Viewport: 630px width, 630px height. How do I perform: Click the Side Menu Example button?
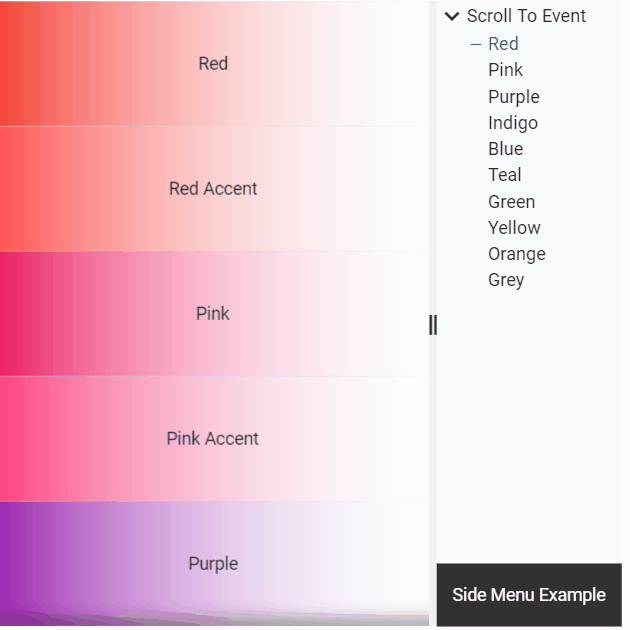click(x=528, y=595)
